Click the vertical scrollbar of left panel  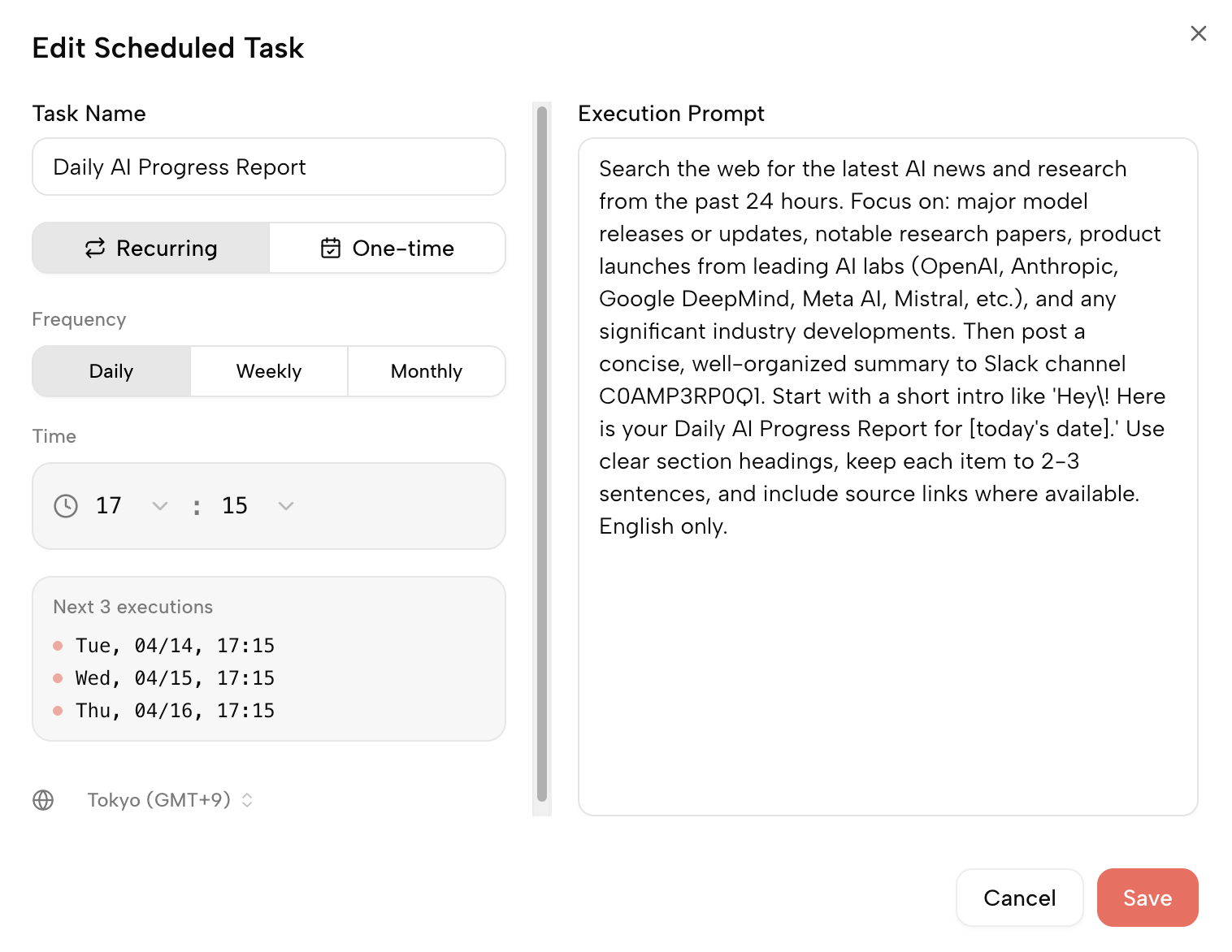pos(542,455)
